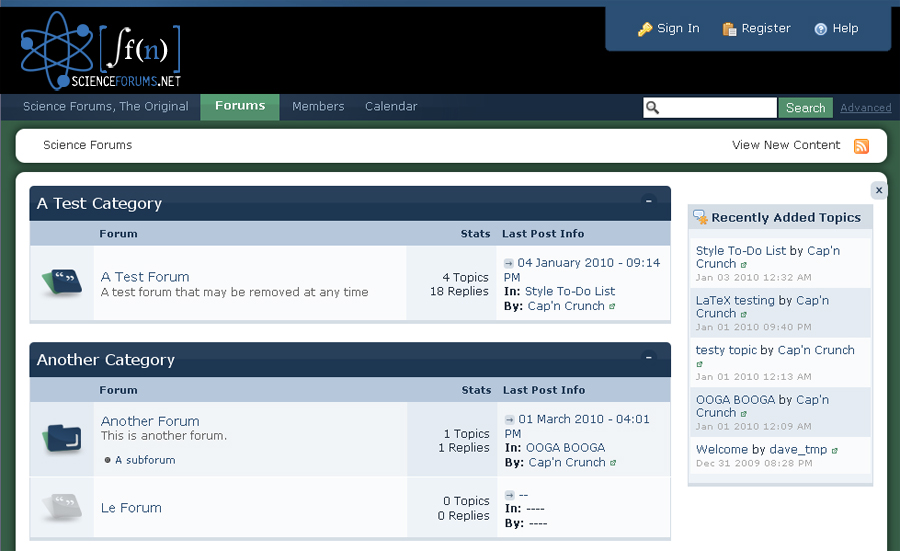Open Science Forums, The Original tab
Screen dimensions: 900x551
click(106, 107)
